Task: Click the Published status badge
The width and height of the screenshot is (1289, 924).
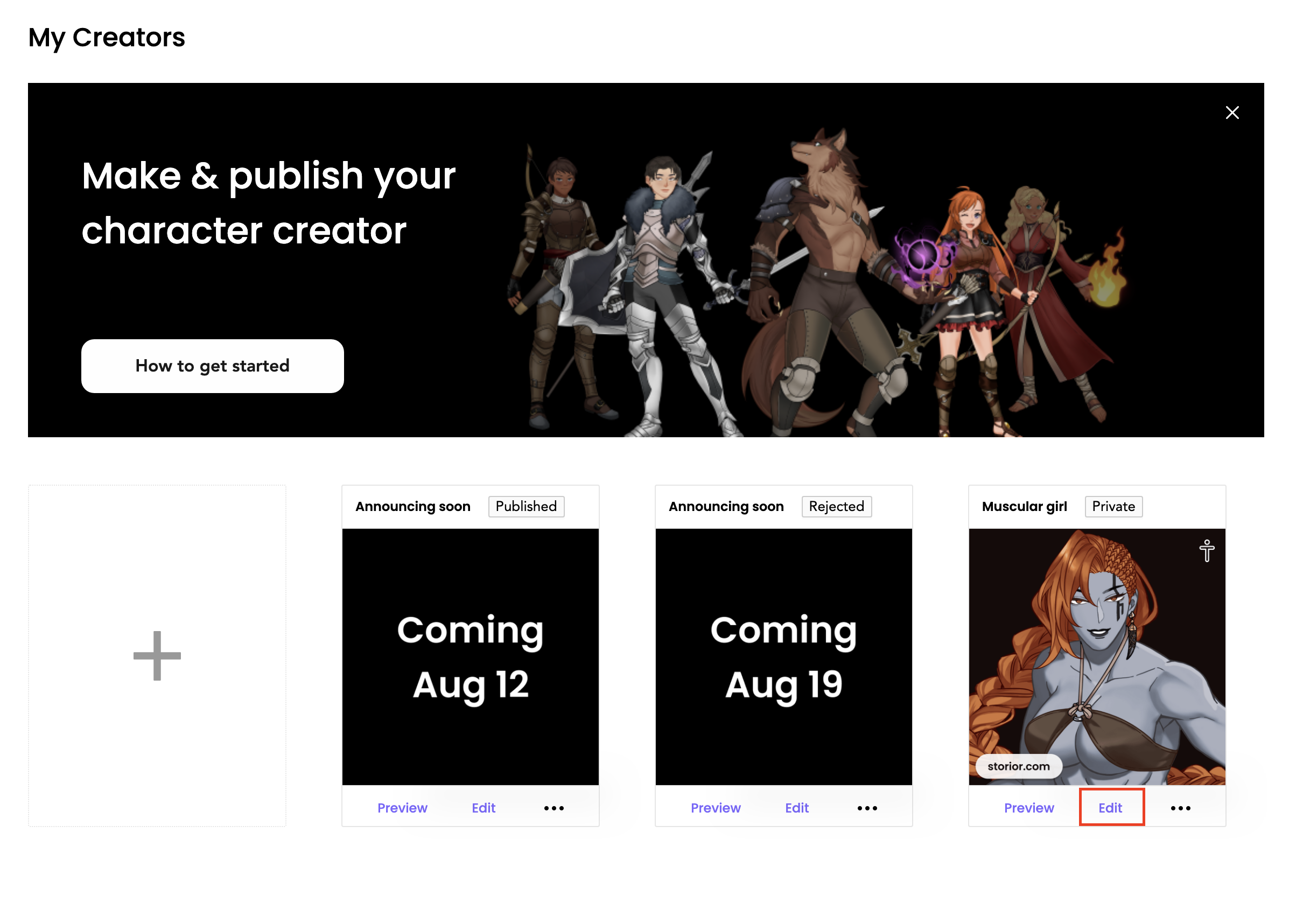Action: pos(526,506)
